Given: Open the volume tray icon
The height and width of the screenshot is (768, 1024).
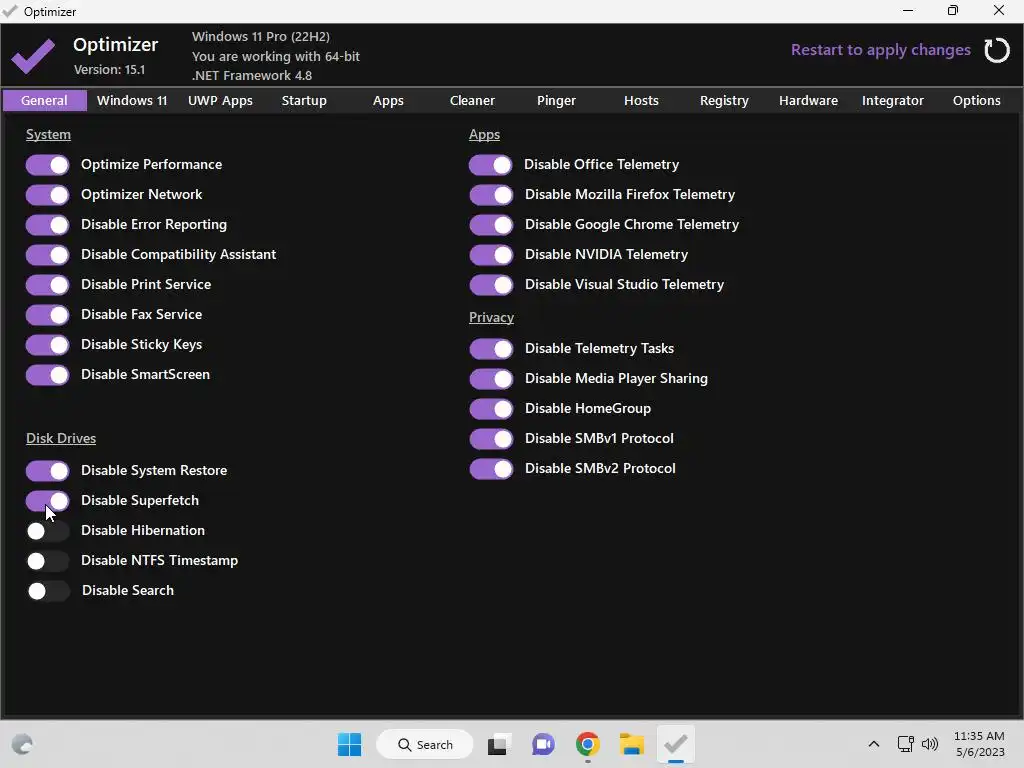Looking at the screenshot, I should (929, 744).
